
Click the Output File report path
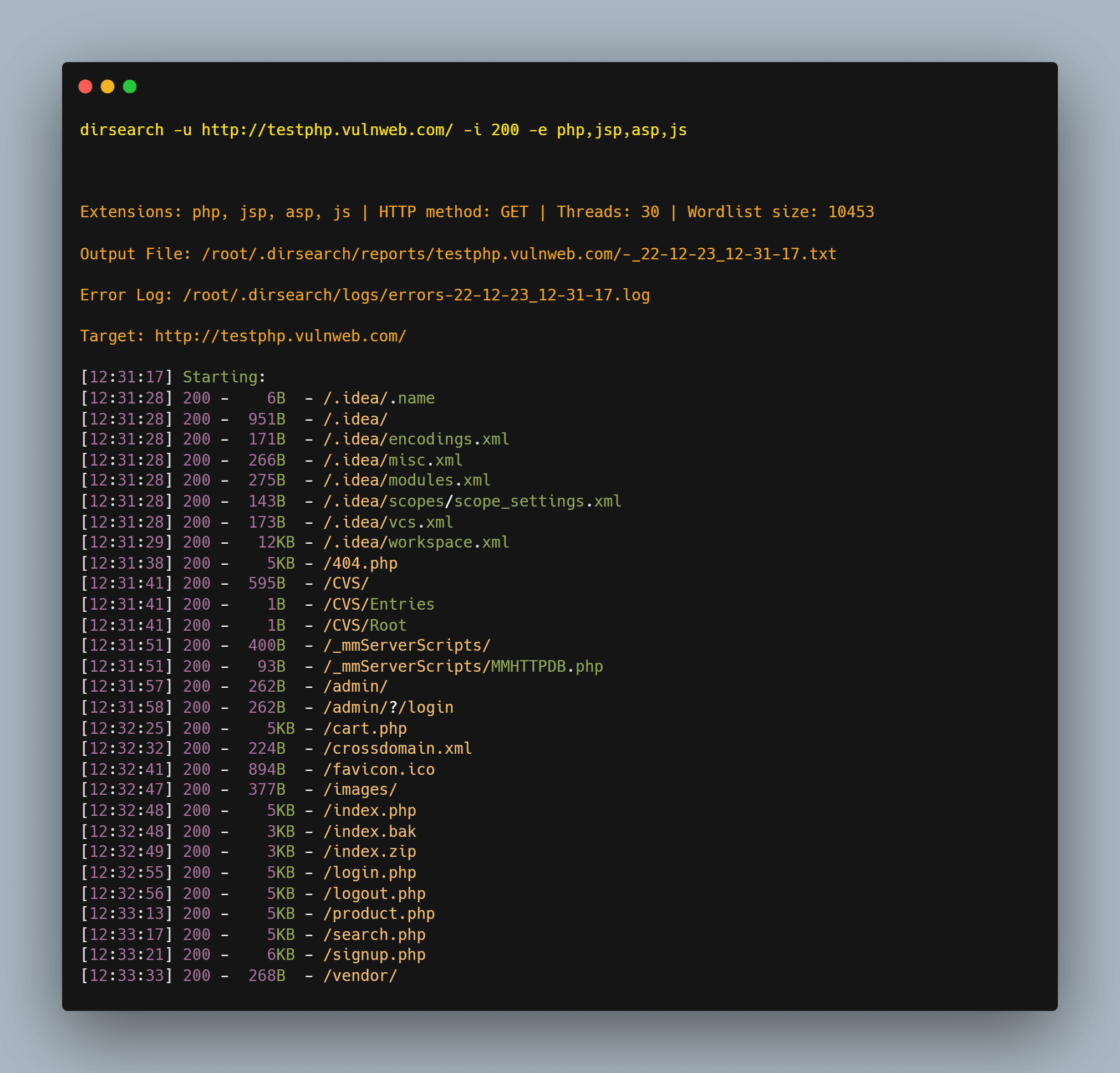[518, 254]
